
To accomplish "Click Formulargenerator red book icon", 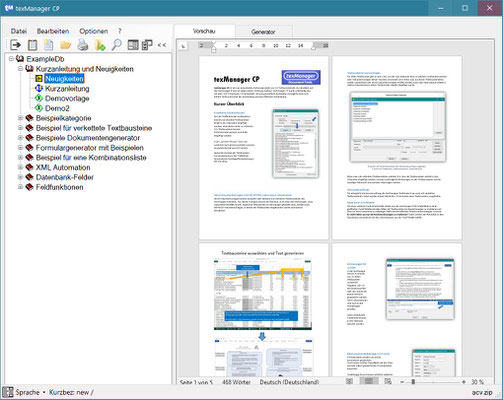I will point(30,147).
